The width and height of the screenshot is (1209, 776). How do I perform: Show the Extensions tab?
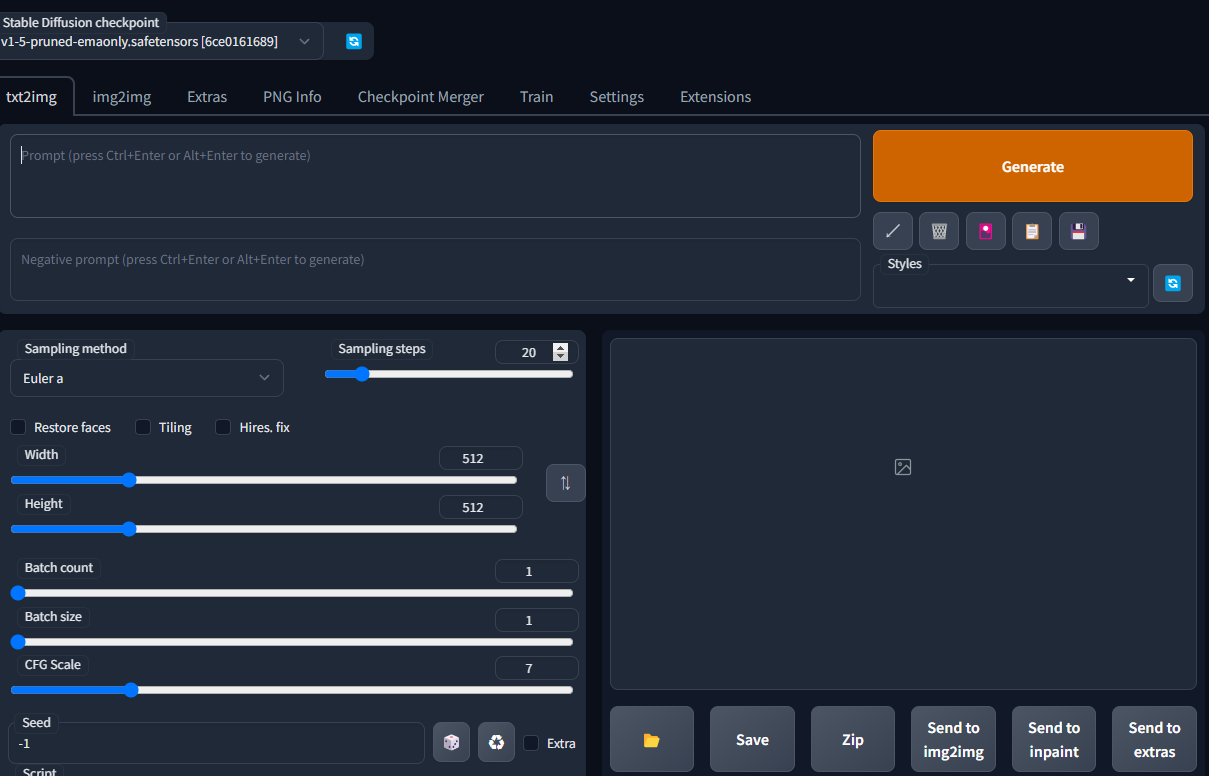(716, 97)
